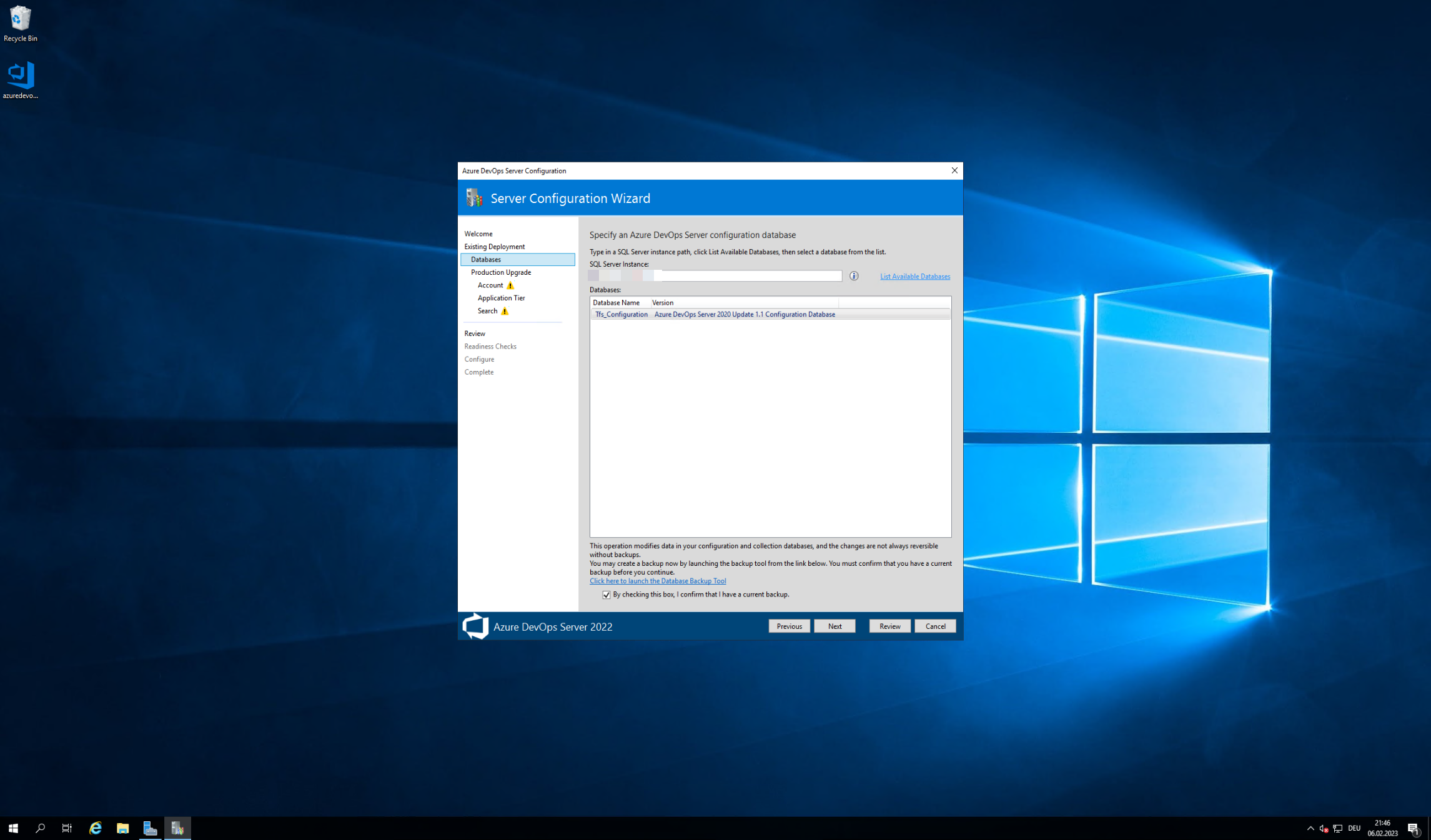Select the Tfs_Configuration database row
The height and width of the screenshot is (840, 1431).
tap(771, 314)
